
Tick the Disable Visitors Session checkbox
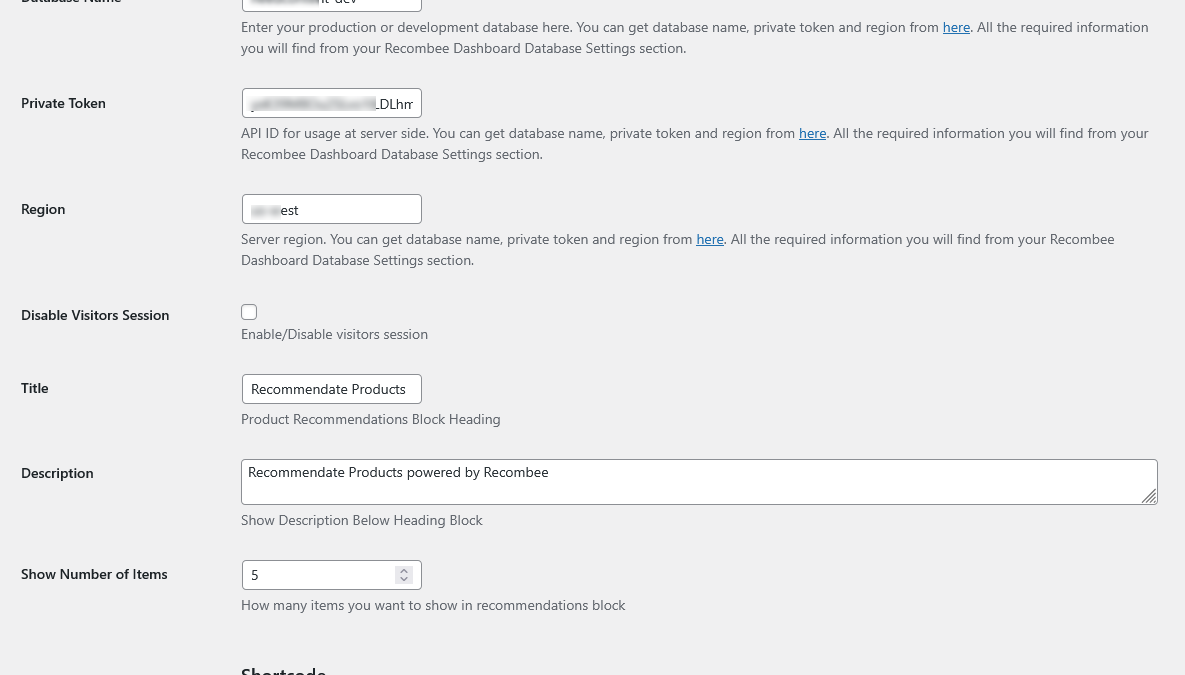click(x=249, y=312)
